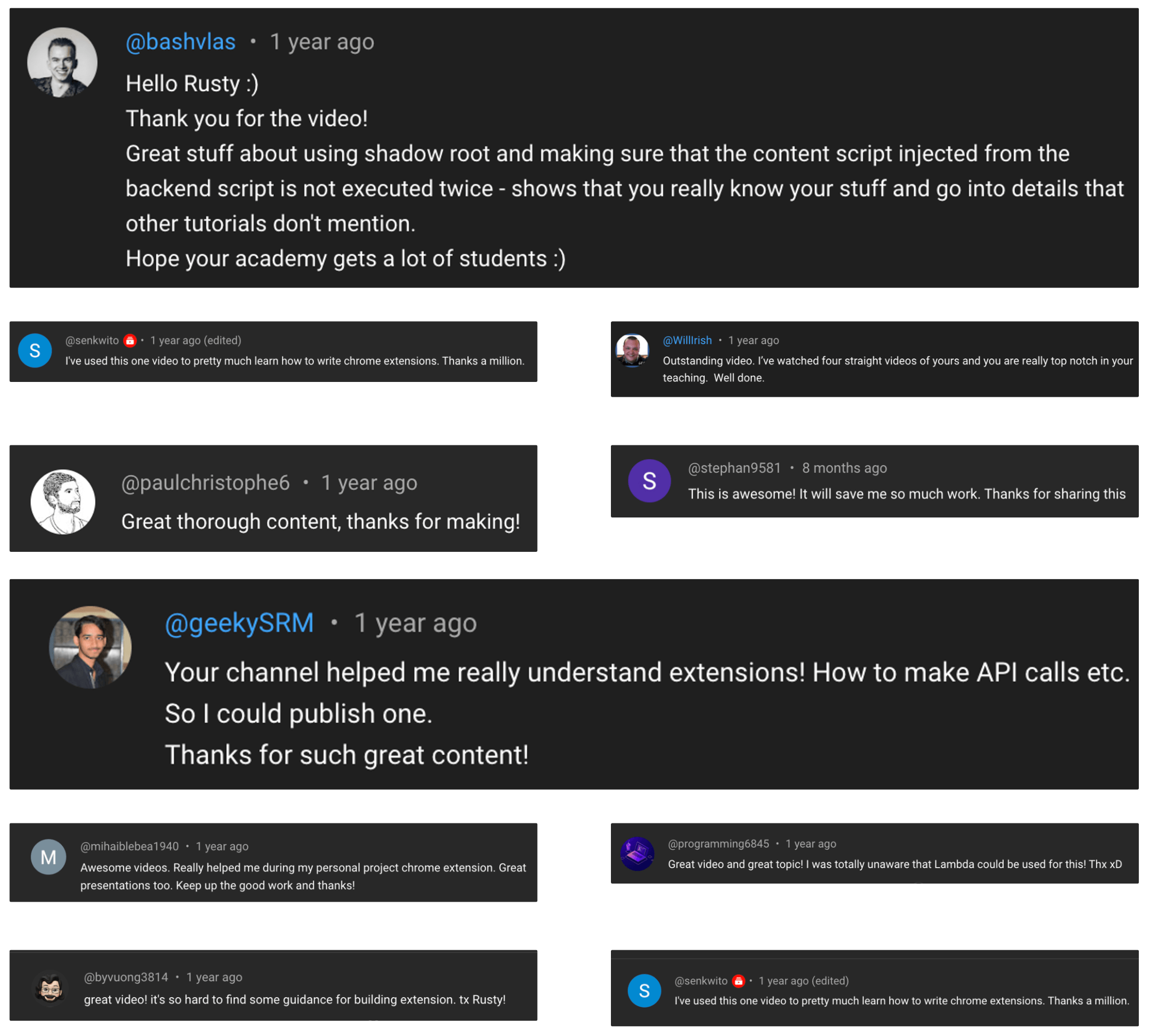Click @paulchristophe6 sketch-style avatar
The image size is (1153, 1036).
(63, 501)
